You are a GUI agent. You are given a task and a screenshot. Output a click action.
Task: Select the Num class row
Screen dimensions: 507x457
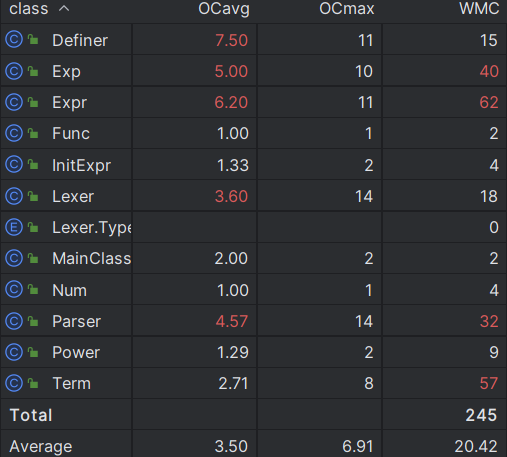point(253,290)
